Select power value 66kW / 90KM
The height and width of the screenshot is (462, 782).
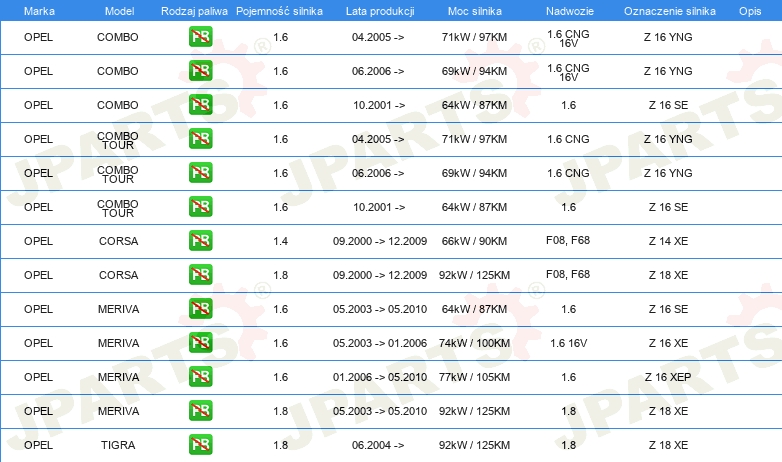(474, 241)
